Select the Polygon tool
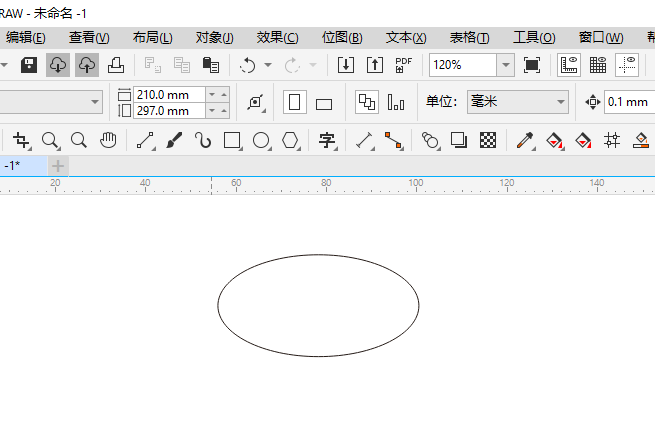655x434 pixels. point(291,140)
